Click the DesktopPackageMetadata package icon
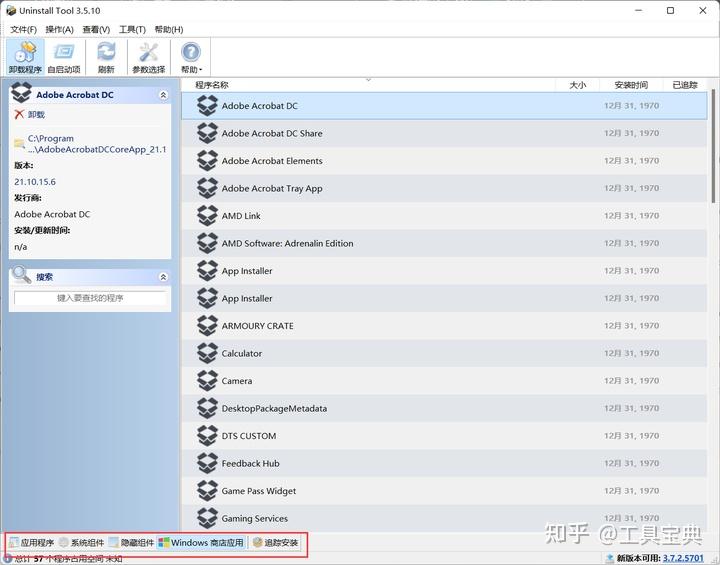This screenshot has height=565, width=720. click(207, 408)
